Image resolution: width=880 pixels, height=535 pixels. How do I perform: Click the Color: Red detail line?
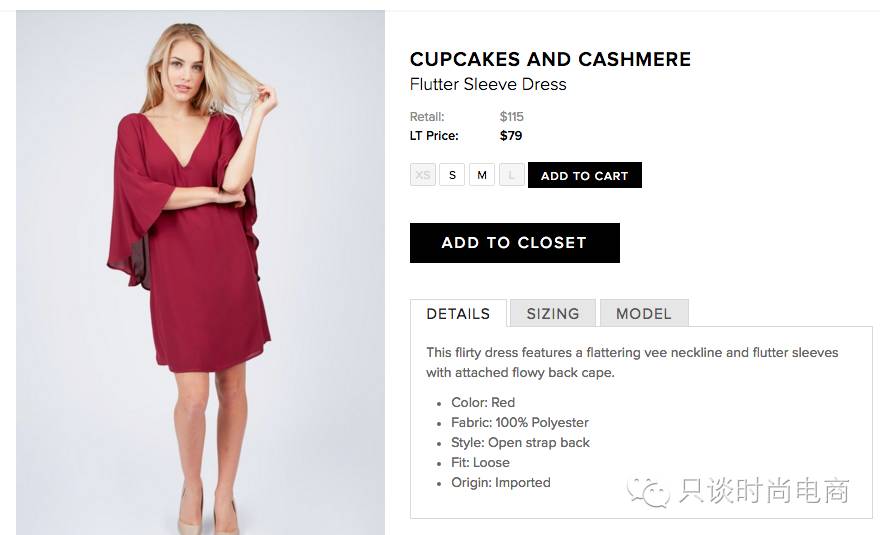click(483, 402)
